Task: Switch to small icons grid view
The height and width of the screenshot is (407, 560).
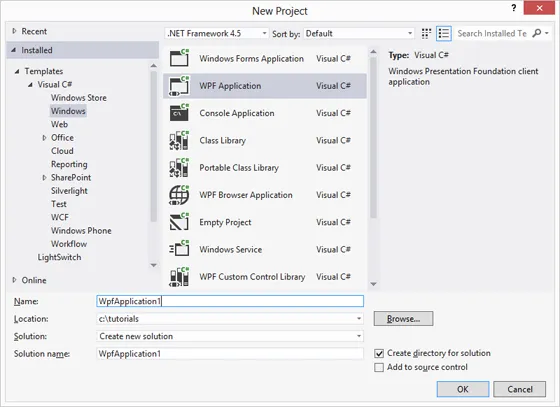Action: point(426,34)
